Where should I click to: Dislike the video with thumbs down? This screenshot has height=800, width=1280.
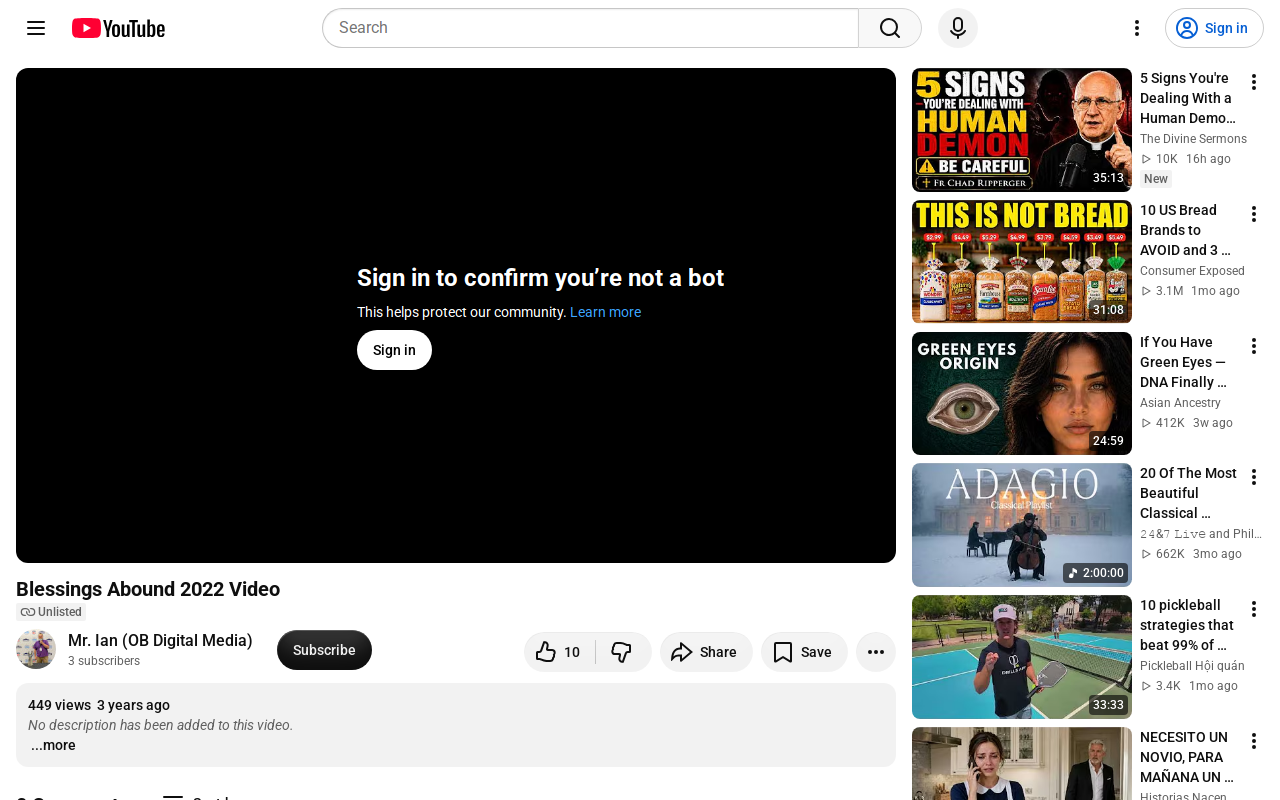point(622,652)
